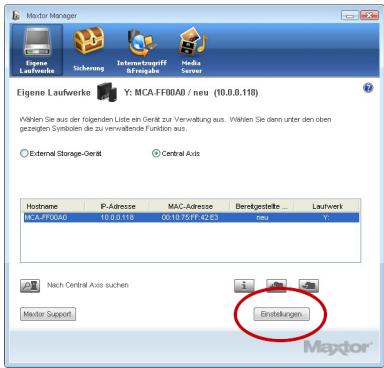Close the Maxtor Manager window

[369, 15]
